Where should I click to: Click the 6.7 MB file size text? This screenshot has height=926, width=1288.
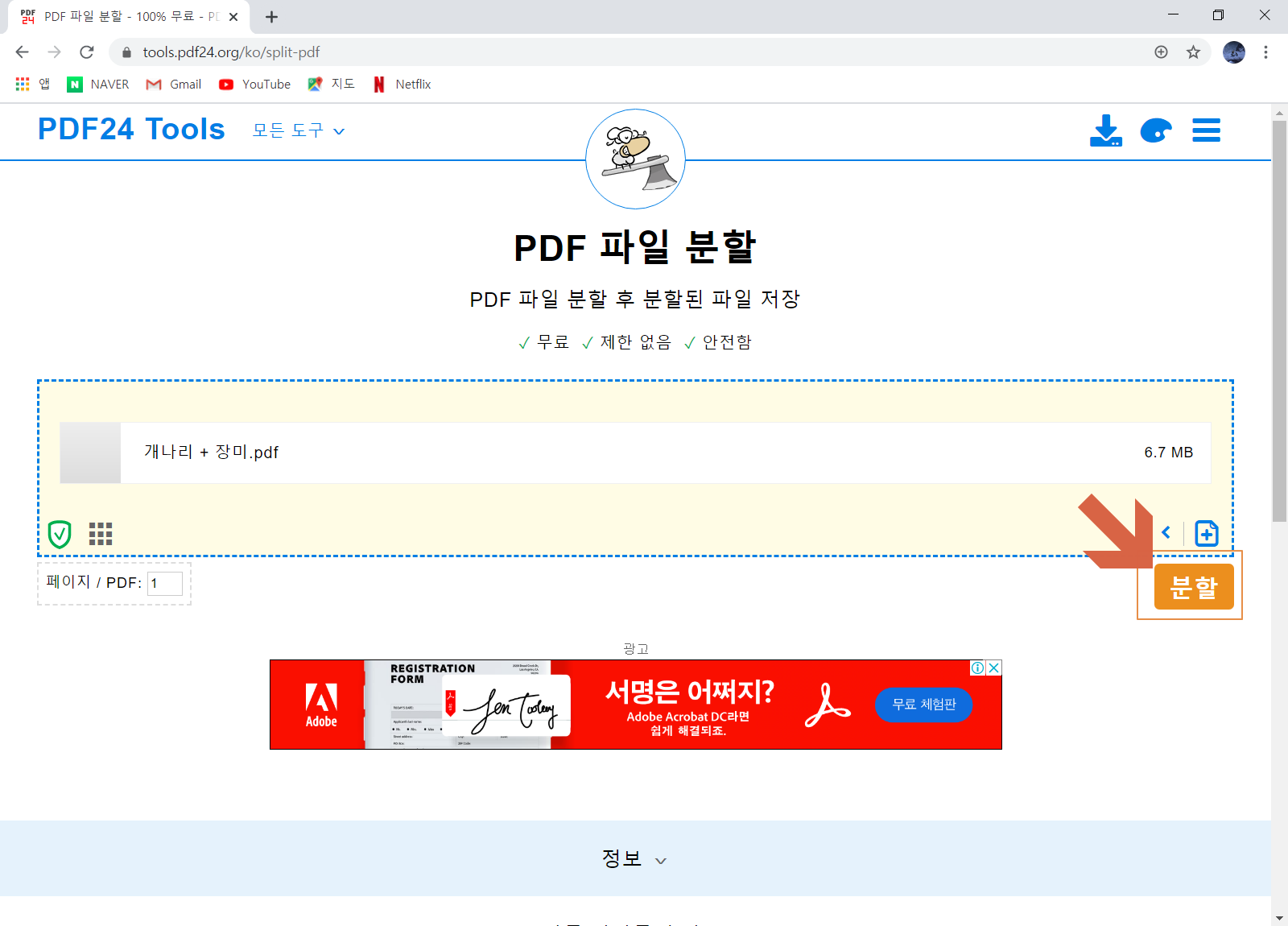click(1168, 453)
